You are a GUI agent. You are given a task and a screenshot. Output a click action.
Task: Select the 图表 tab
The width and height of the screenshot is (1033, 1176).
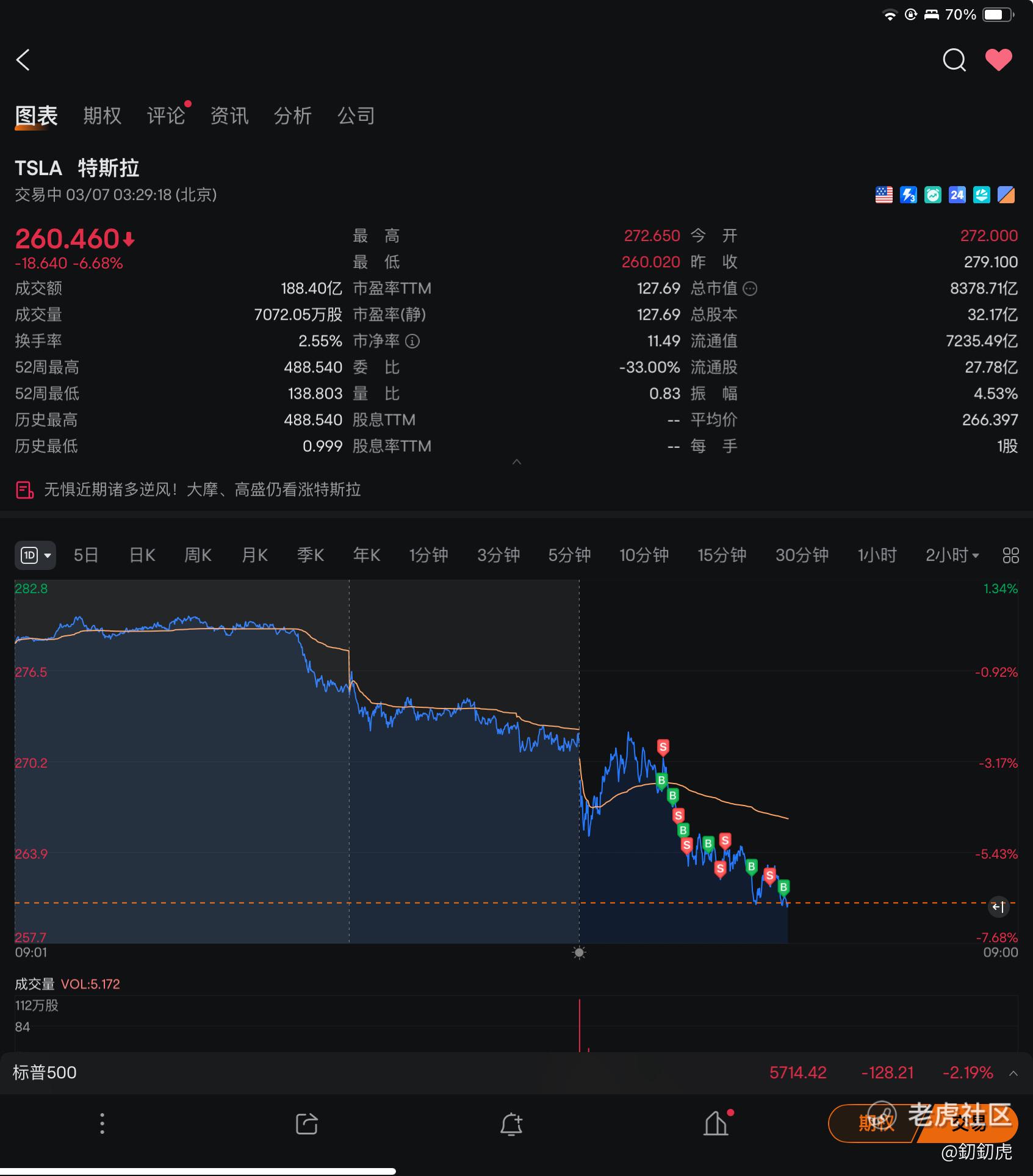point(36,115)
